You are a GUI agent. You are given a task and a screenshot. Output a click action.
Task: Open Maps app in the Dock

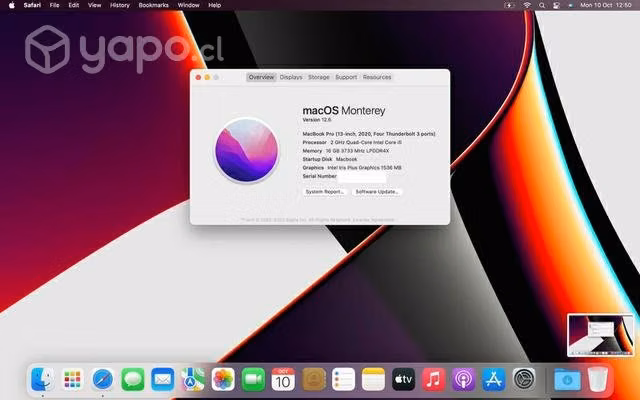pyautogui.click(x=193, y=379)
